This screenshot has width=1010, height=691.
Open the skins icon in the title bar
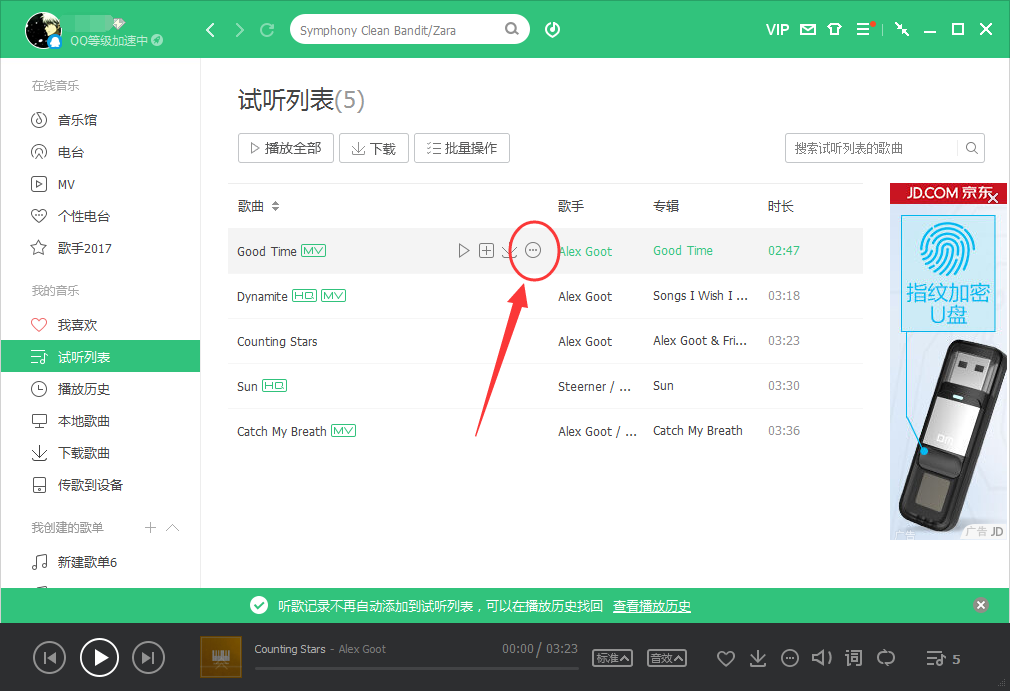pos(835,29)
